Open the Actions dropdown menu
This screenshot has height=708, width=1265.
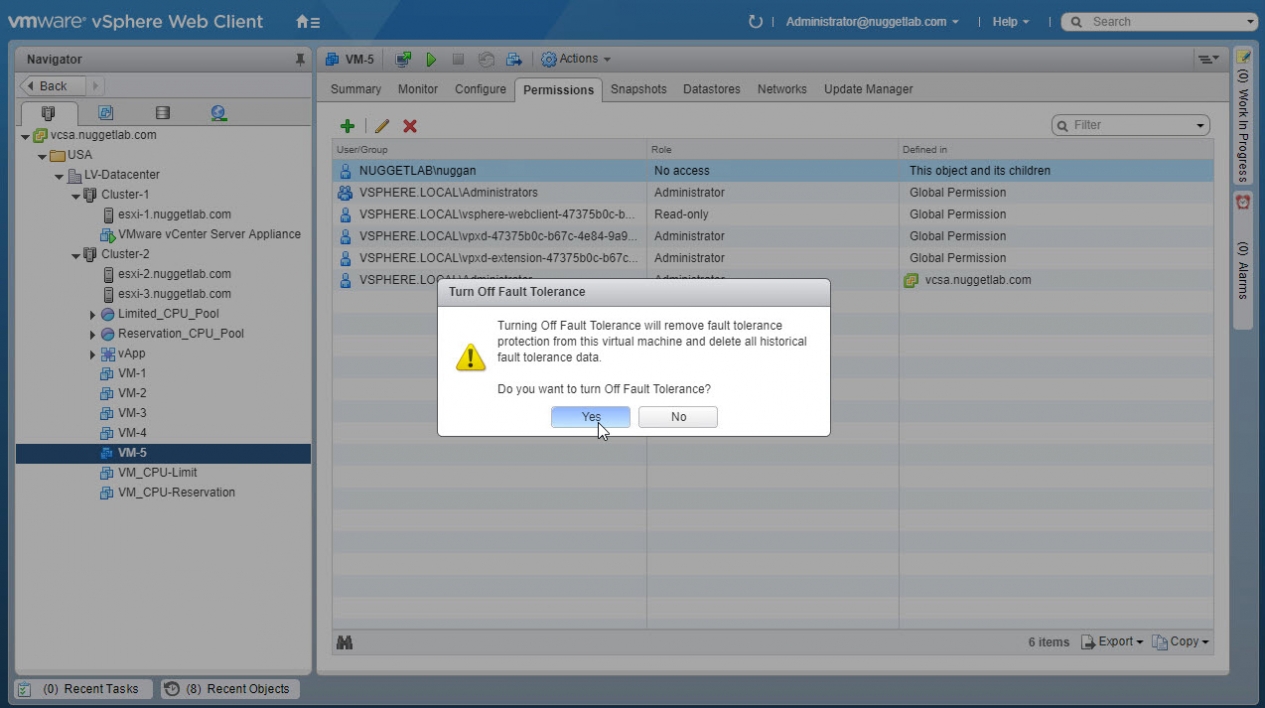(576, 59)
